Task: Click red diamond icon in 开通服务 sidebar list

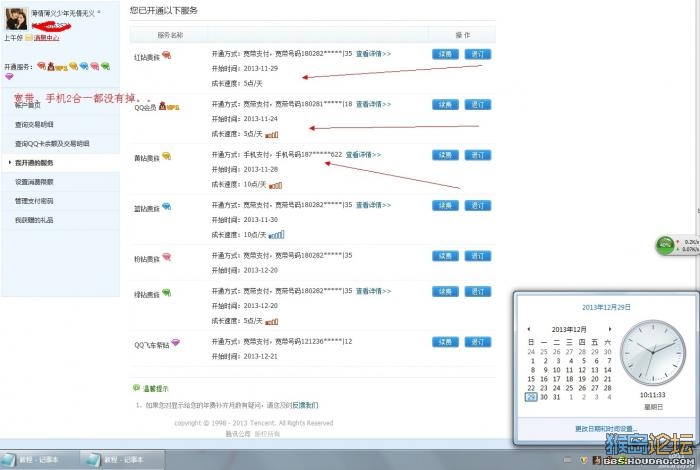Action: (x=42, y=66)
